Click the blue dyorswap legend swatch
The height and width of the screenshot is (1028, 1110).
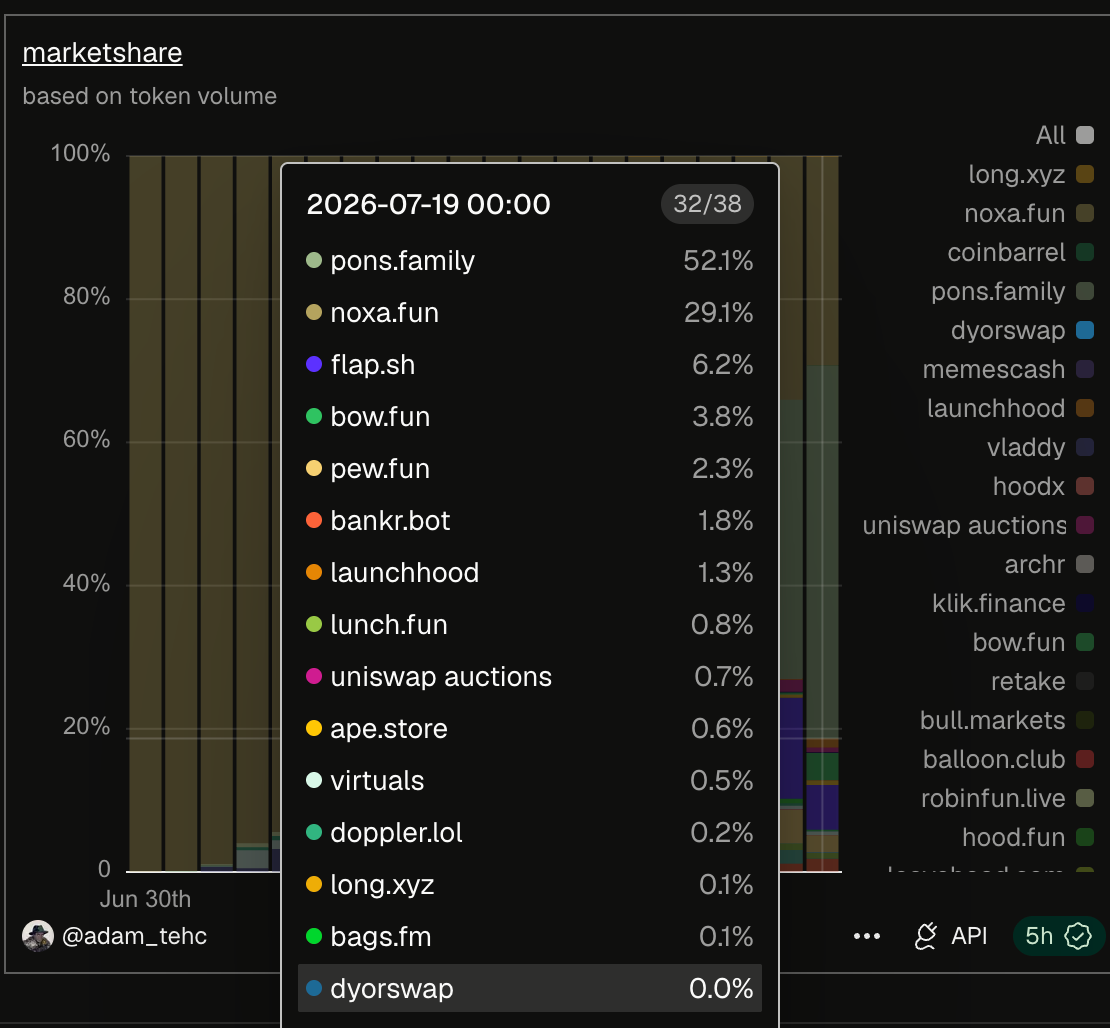click(x=1085, y=330)
